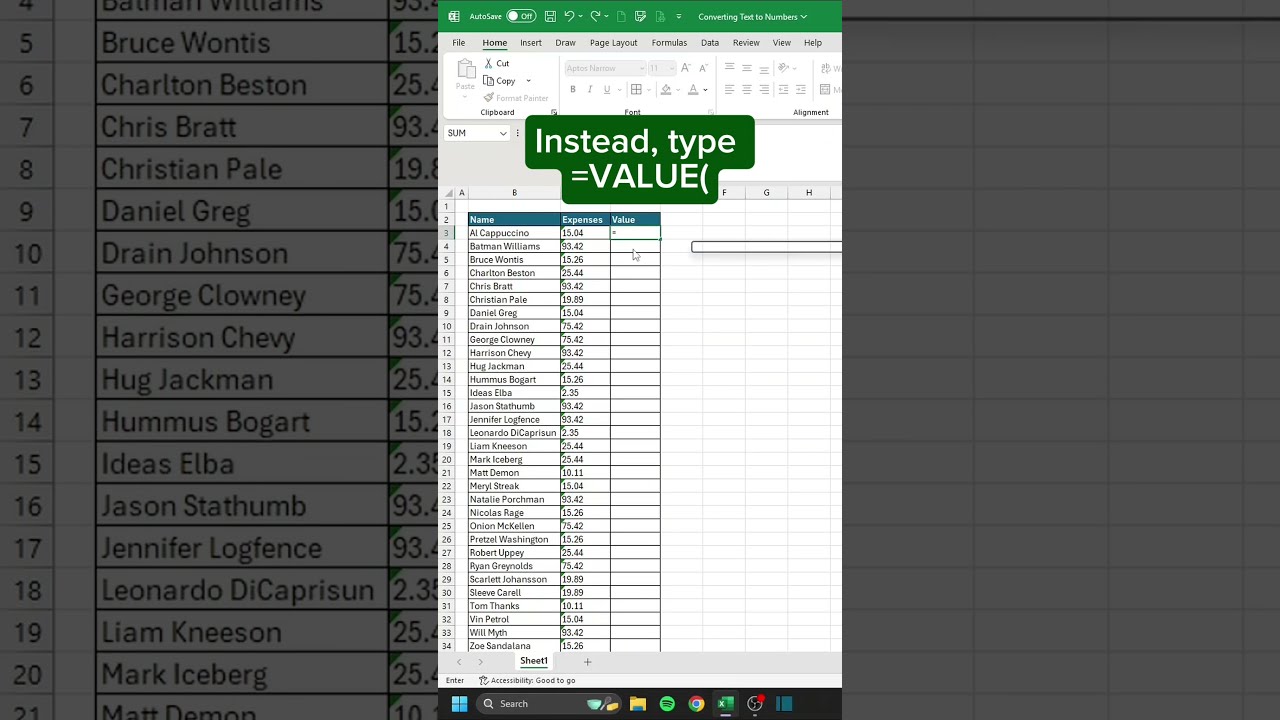Click the Fill Color bucket icon
This screenshot has height=720, width=1280.
(665, 89)
